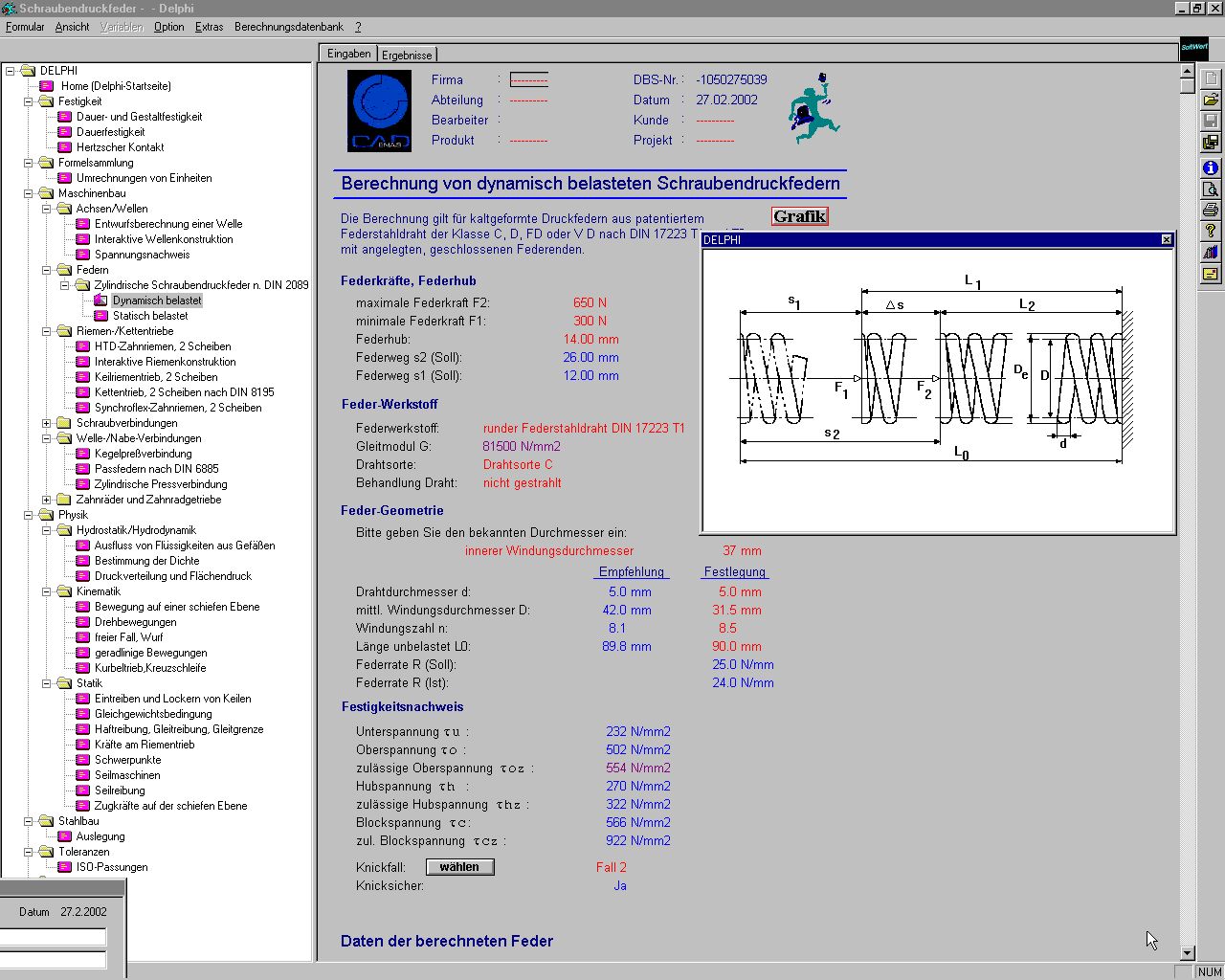1225x980 pixels.
Task: Select 'Bestimmung der Dichte' tree item
Action: click(146, 561)
